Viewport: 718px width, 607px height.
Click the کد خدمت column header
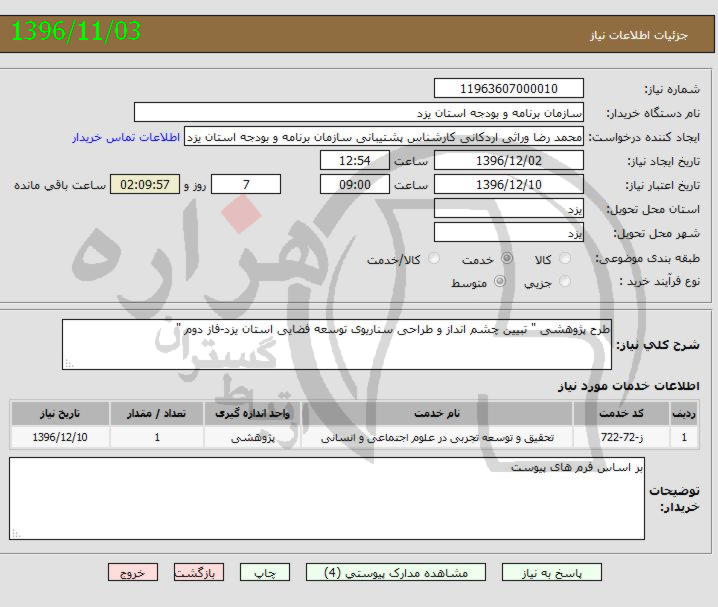click(x=621, y=413)
